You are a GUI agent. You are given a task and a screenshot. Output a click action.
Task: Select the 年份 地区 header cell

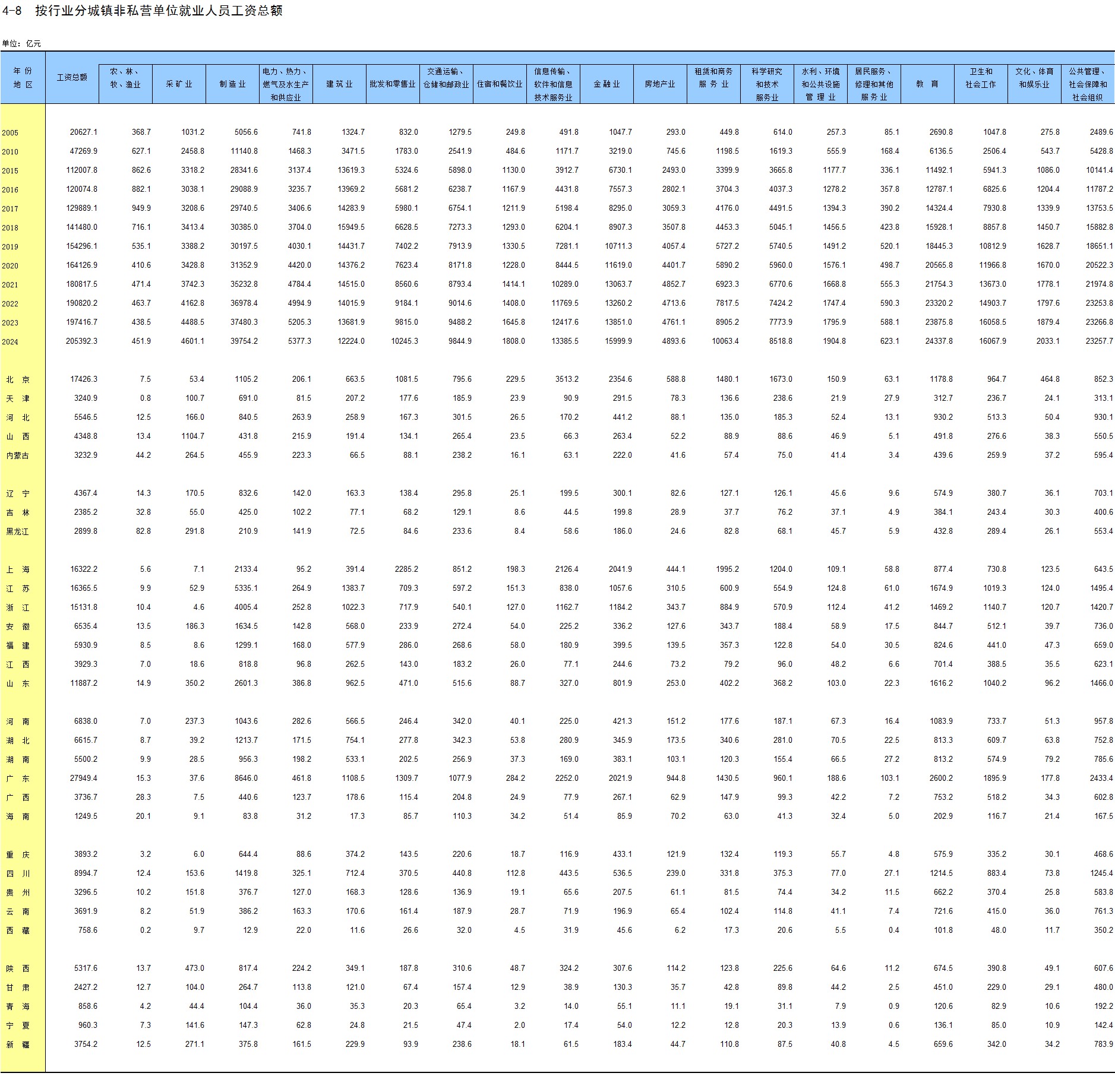[23, 78]
